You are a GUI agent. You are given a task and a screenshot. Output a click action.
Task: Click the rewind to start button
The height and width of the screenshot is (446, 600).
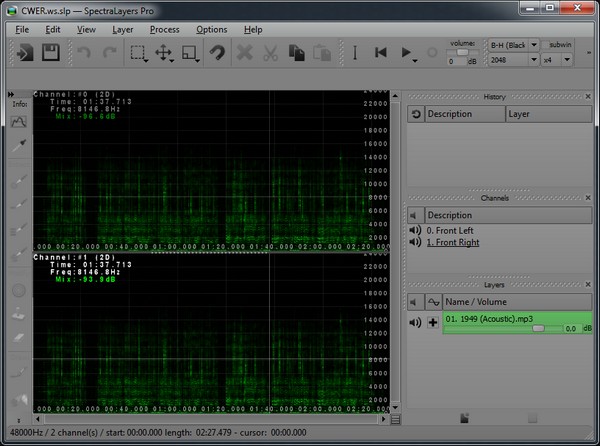click(381, 53)
